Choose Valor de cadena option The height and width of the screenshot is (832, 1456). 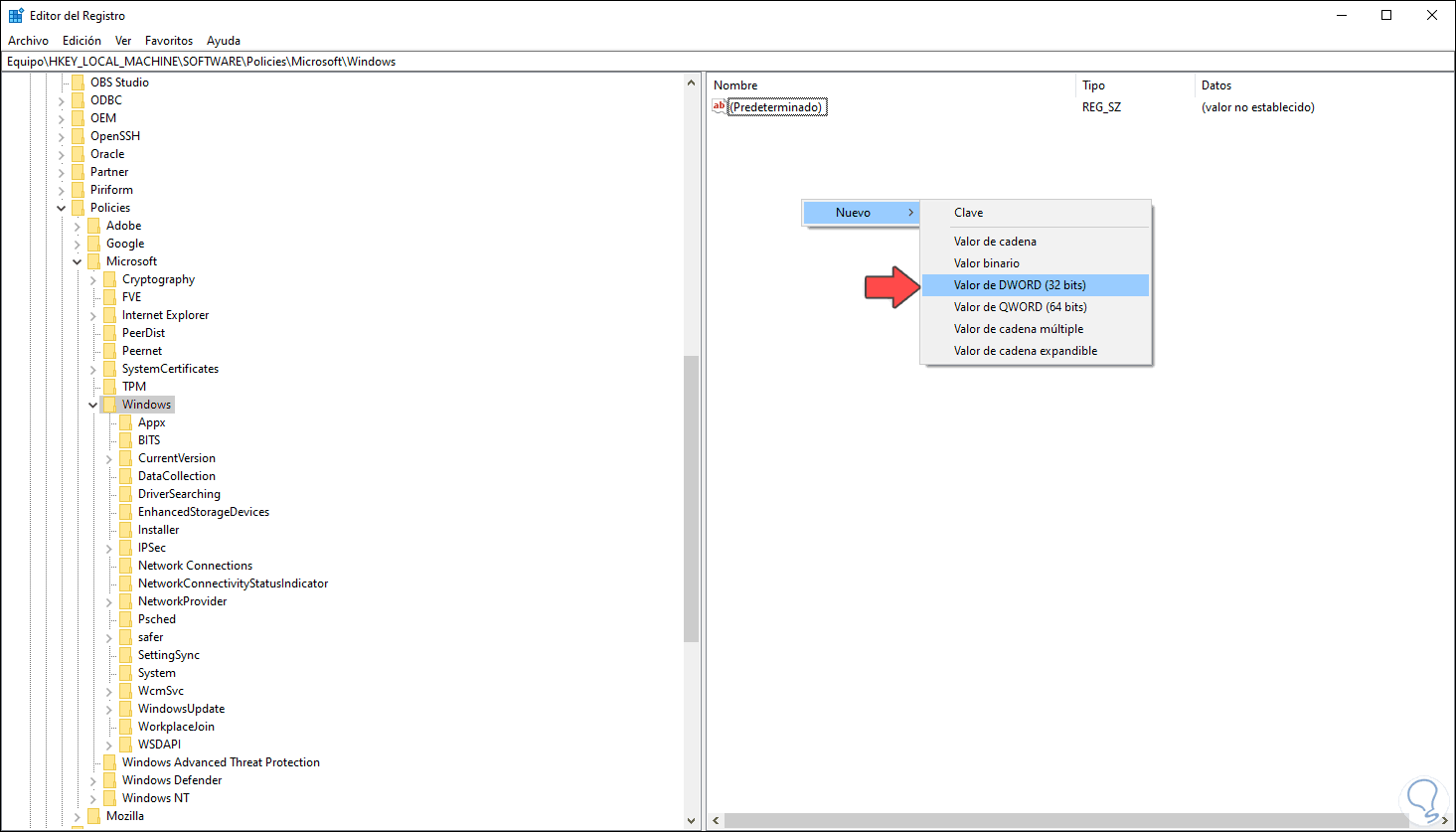[x=1036, y=242]
